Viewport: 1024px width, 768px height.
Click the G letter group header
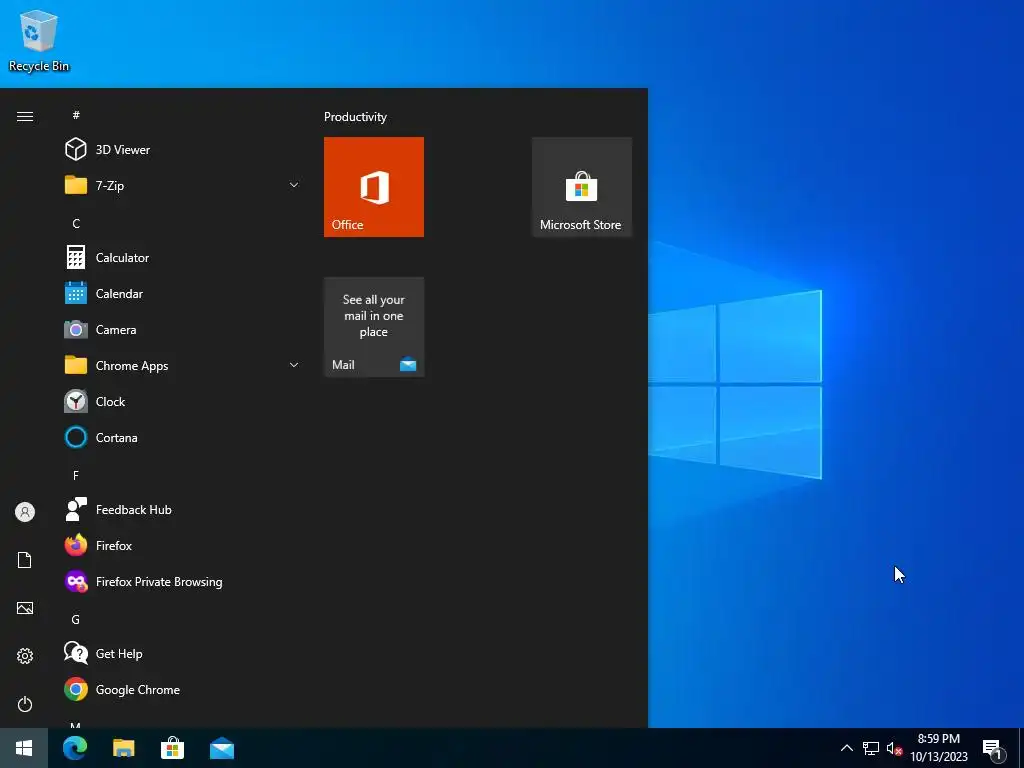76,619
